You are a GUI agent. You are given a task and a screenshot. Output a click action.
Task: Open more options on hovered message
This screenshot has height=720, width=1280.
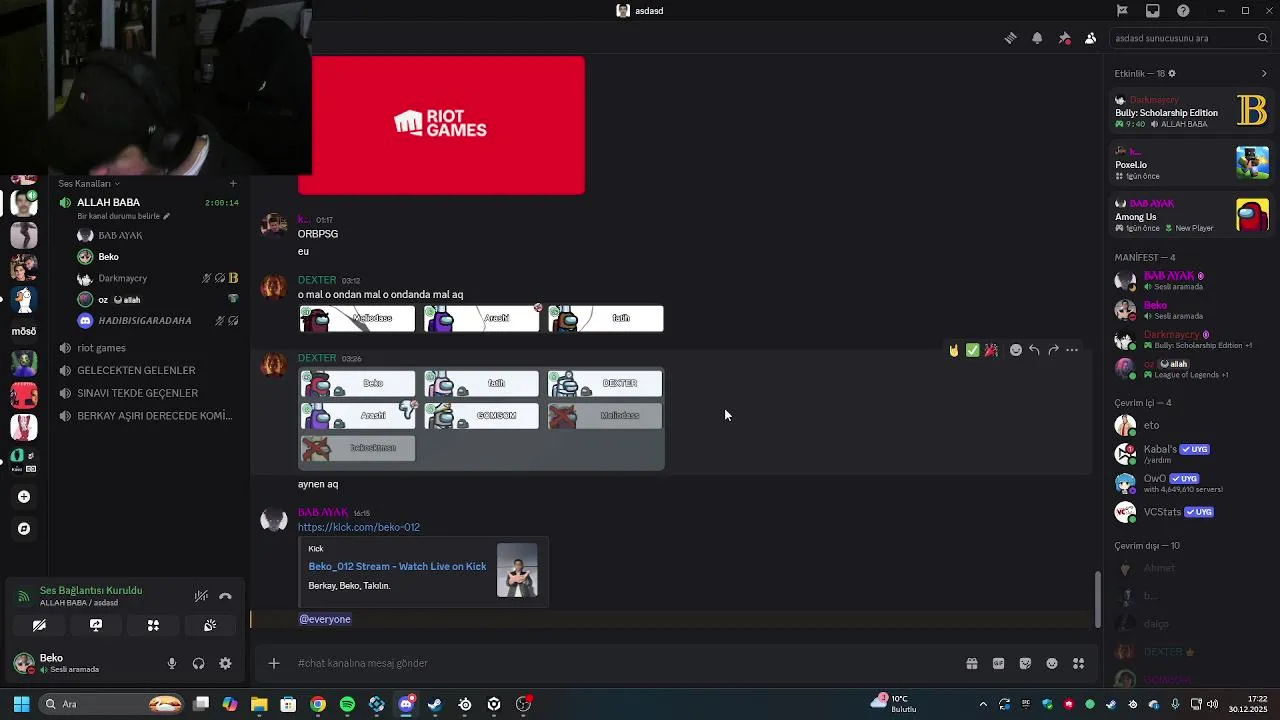pyautogui.click(x=1072, y=350)
